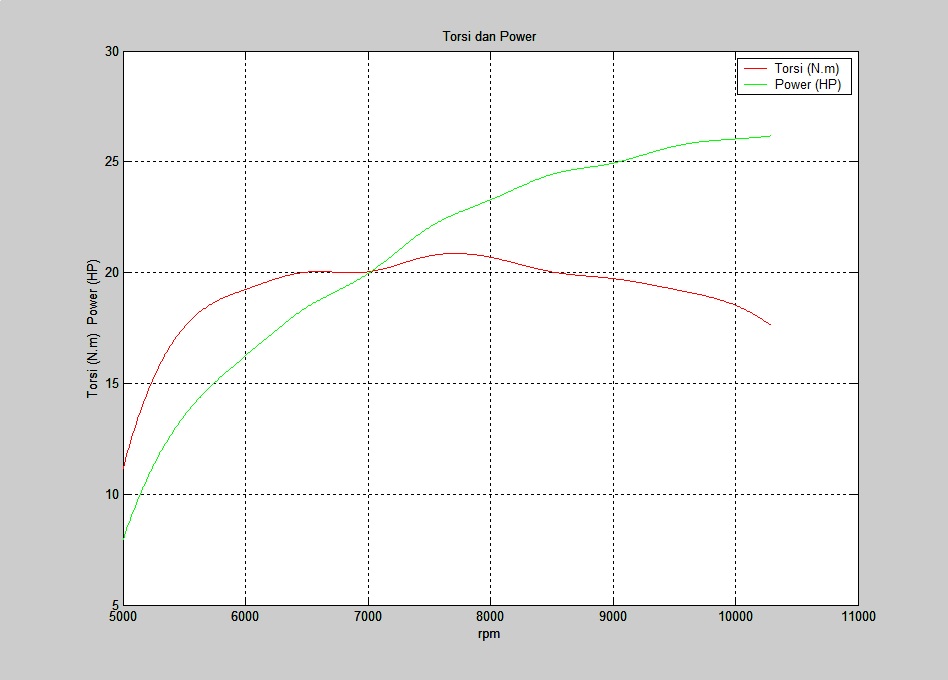Click the red torque curve's peak point

coord(455,253)
